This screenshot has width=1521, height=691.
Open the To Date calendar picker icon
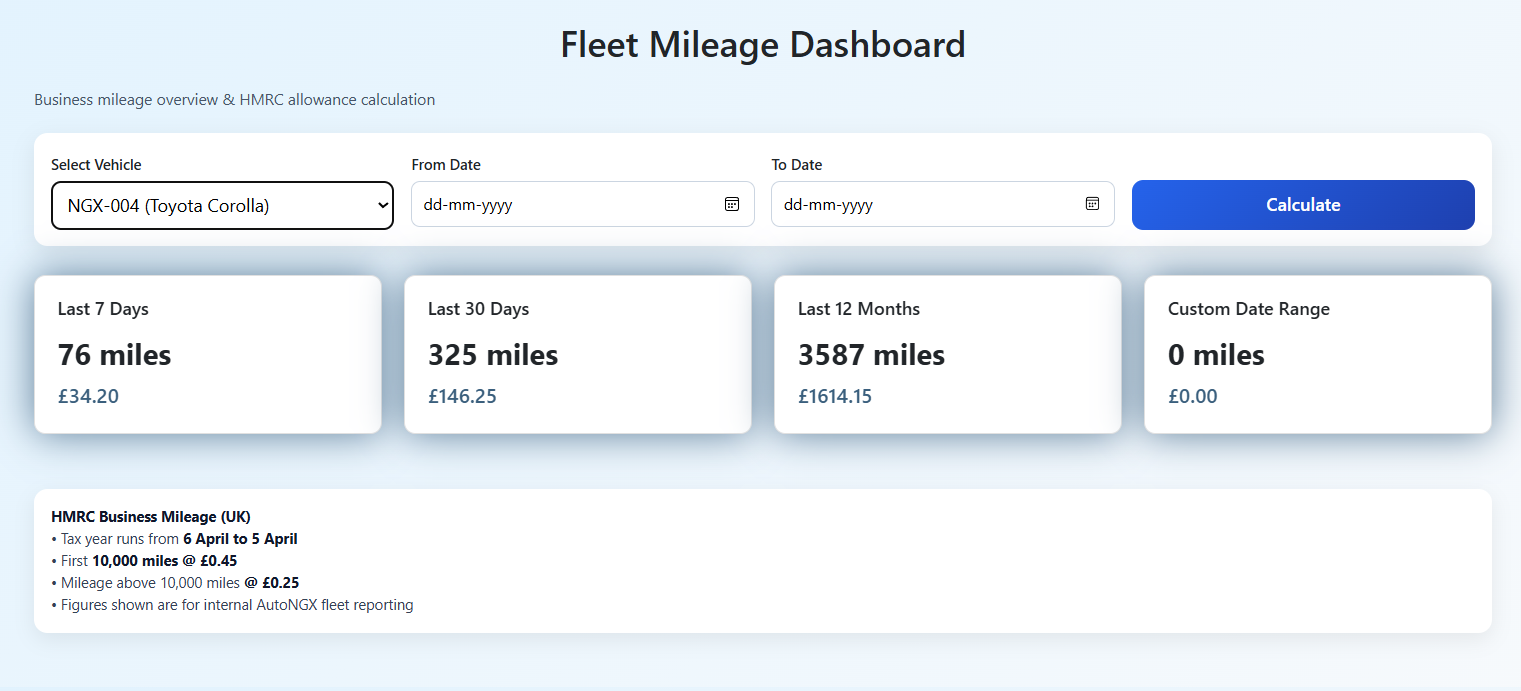click(1092, 204)
